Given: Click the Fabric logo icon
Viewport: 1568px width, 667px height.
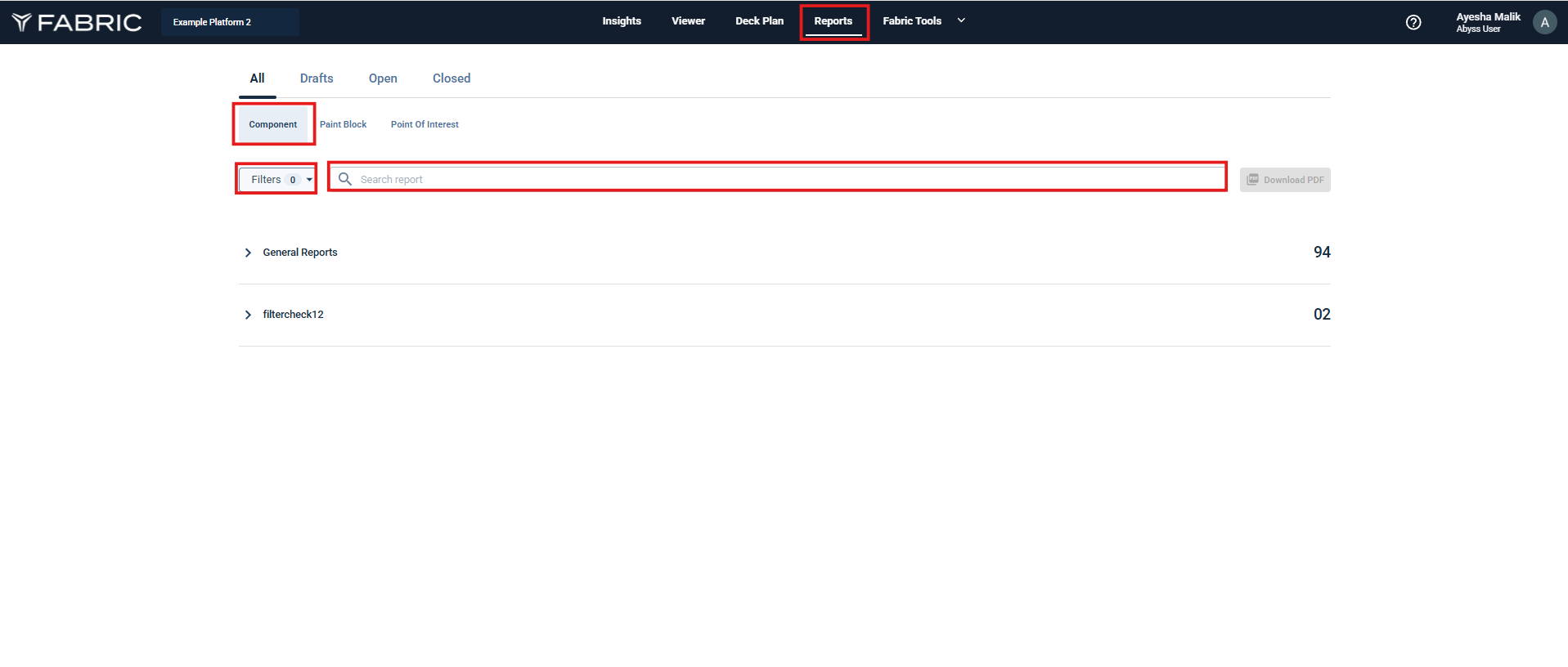Looking at the screenshot, I should coord(22,22).
